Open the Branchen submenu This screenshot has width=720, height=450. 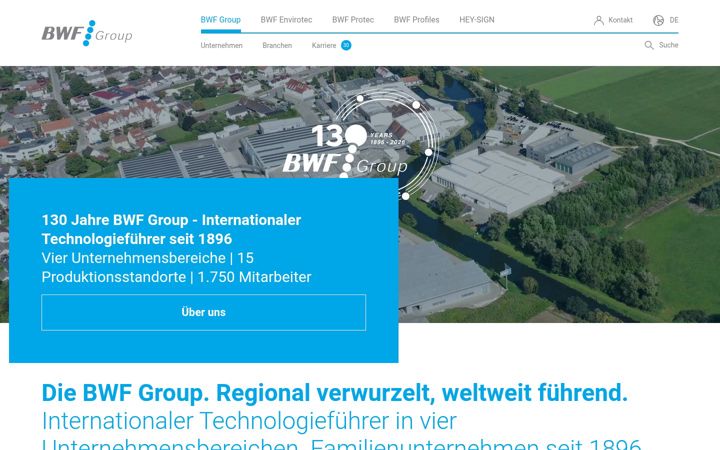[277, 45]
